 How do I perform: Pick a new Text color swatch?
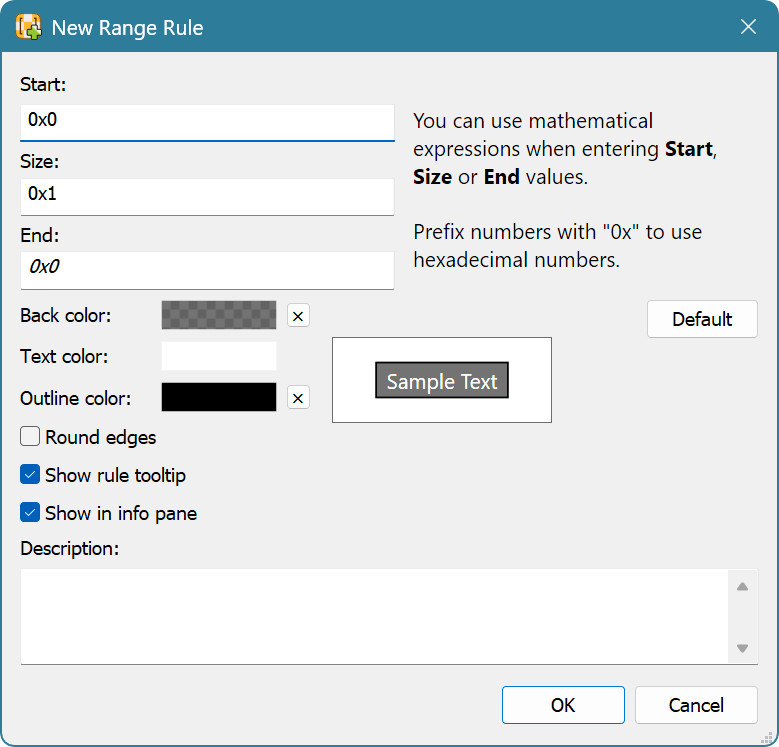(x=218, y=356)
